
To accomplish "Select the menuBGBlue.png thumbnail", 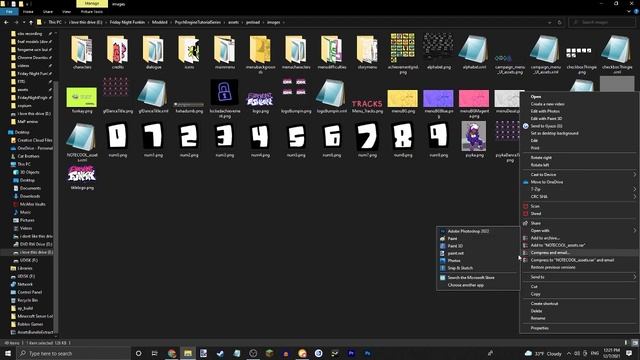I will (x=438, y=98).
